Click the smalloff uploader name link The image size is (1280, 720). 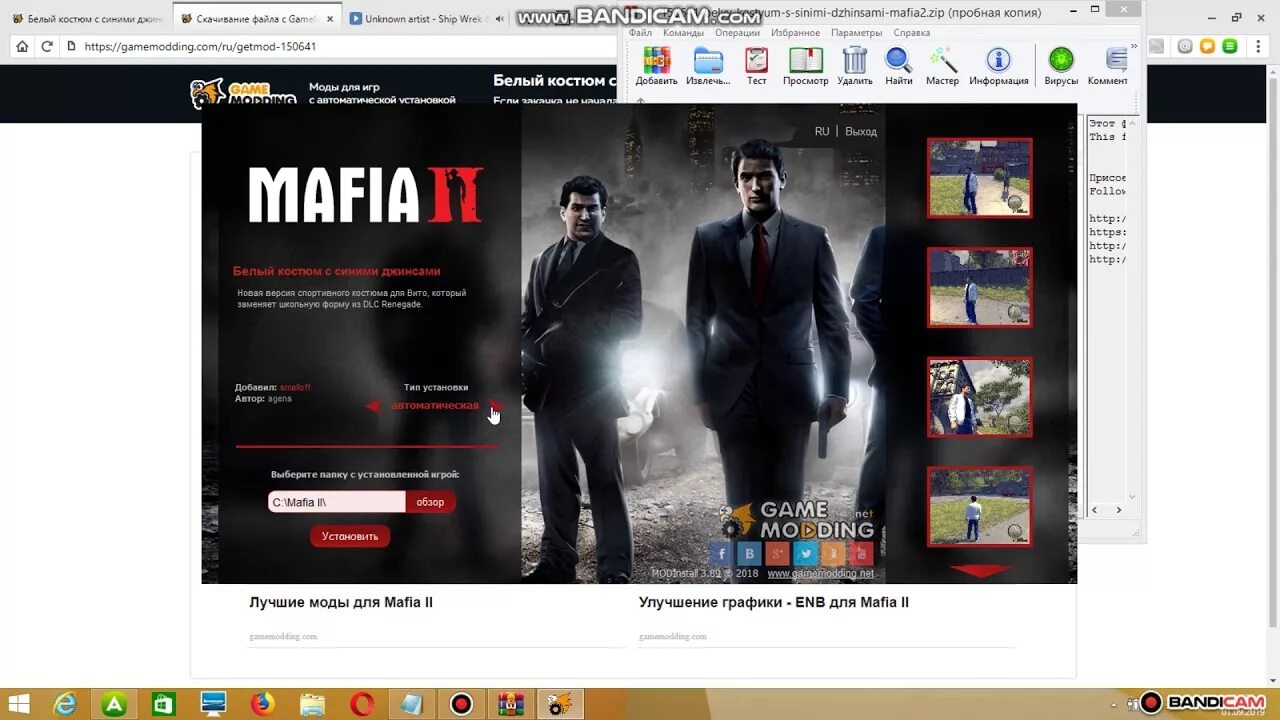[x=295, y=387]
